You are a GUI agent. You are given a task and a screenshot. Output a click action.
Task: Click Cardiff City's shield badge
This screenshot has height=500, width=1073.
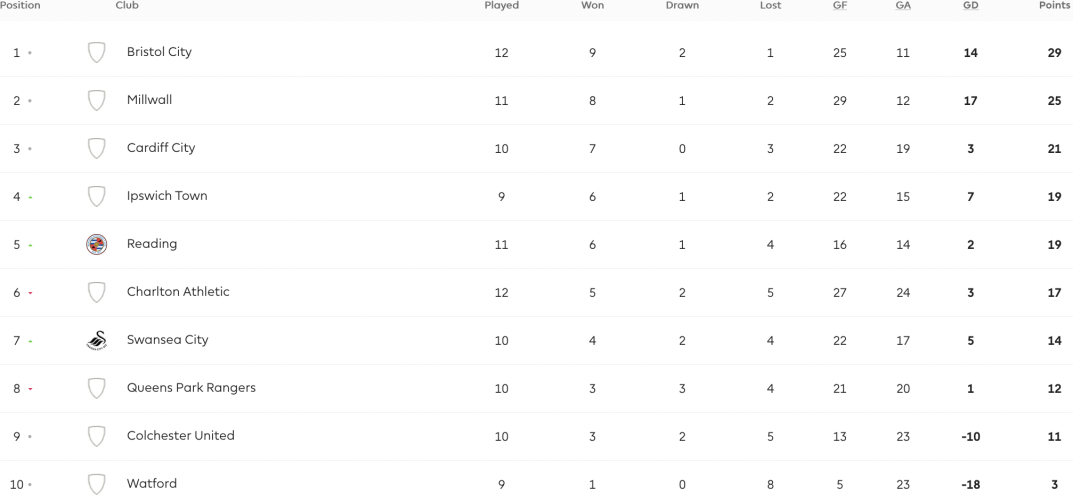coord(96,148)
